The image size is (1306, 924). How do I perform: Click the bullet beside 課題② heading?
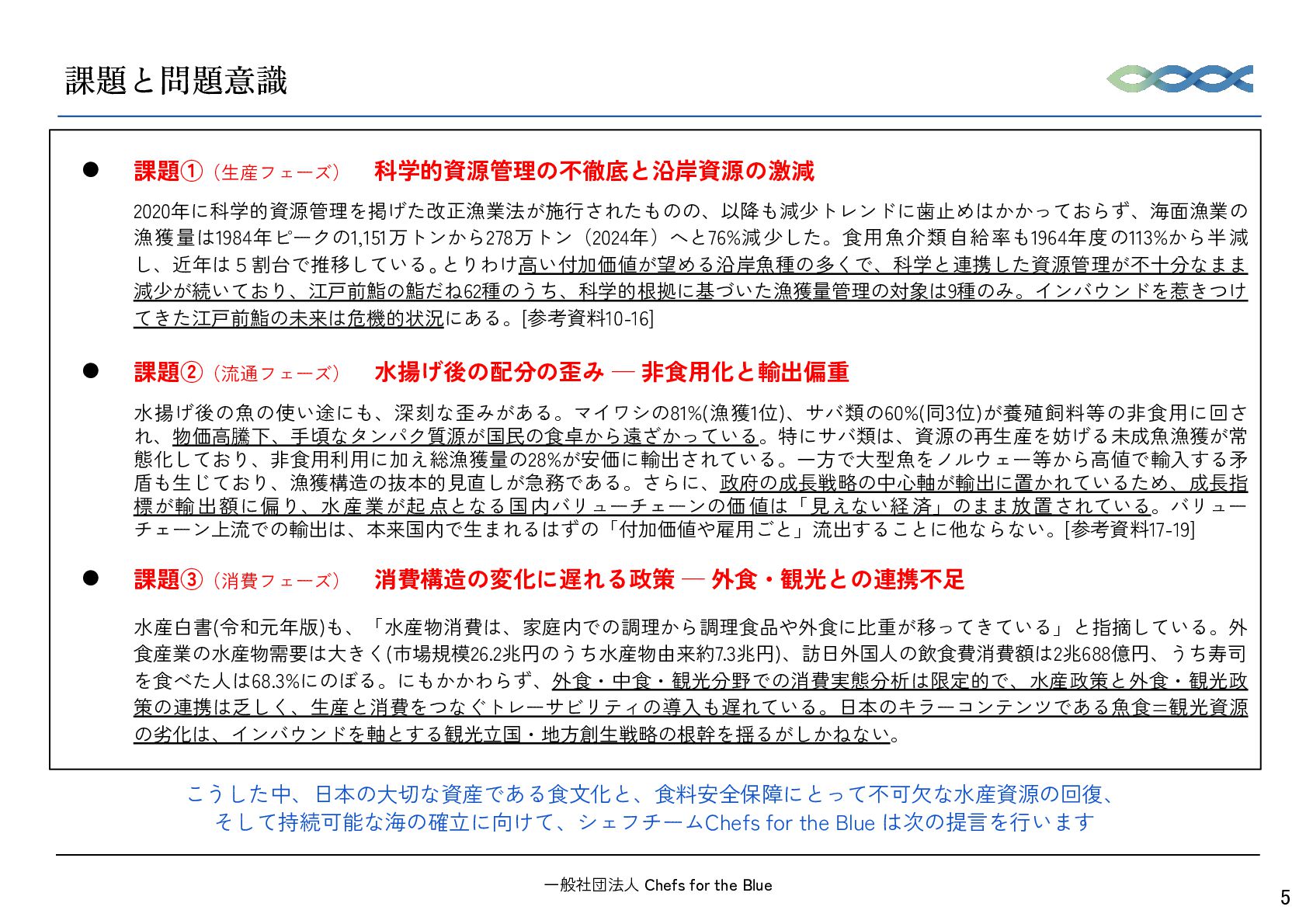[x=91, y=371]
